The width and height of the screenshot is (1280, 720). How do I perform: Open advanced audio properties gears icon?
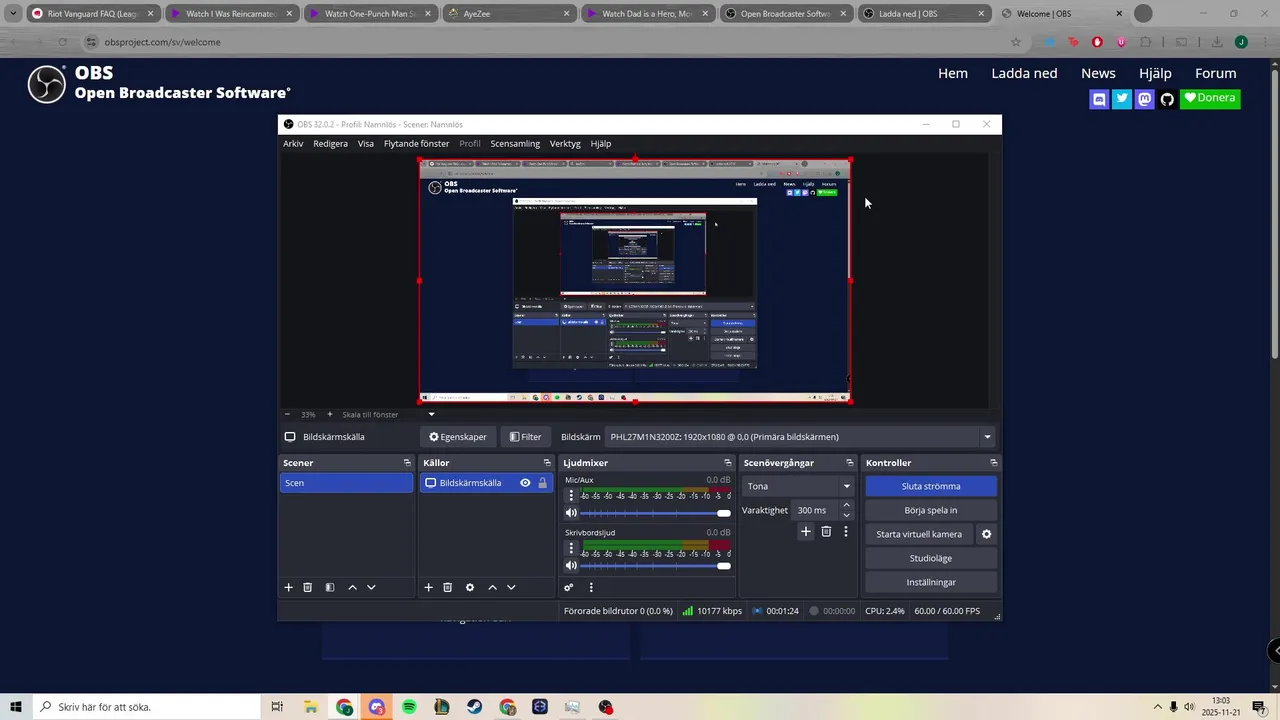[x=569, y=587]
